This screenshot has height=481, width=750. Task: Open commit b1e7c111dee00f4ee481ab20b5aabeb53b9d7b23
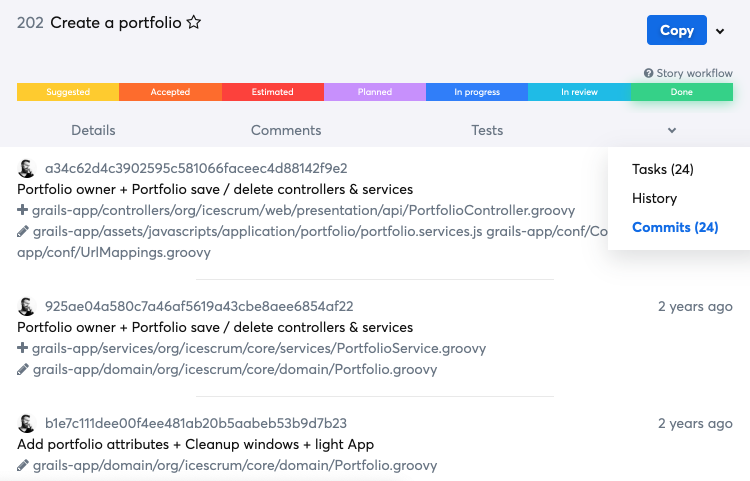pyautogui.click(x=196, y=423)
